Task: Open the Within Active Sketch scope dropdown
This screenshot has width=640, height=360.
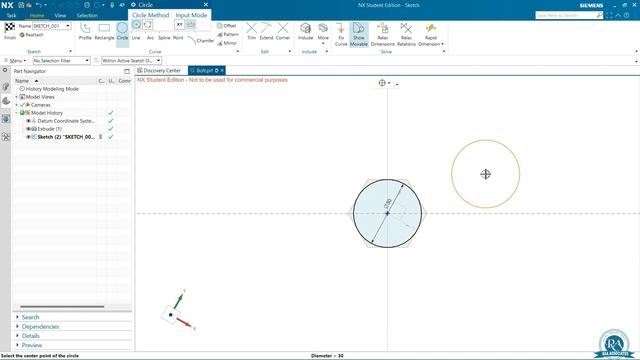Action: pos(159,60)
